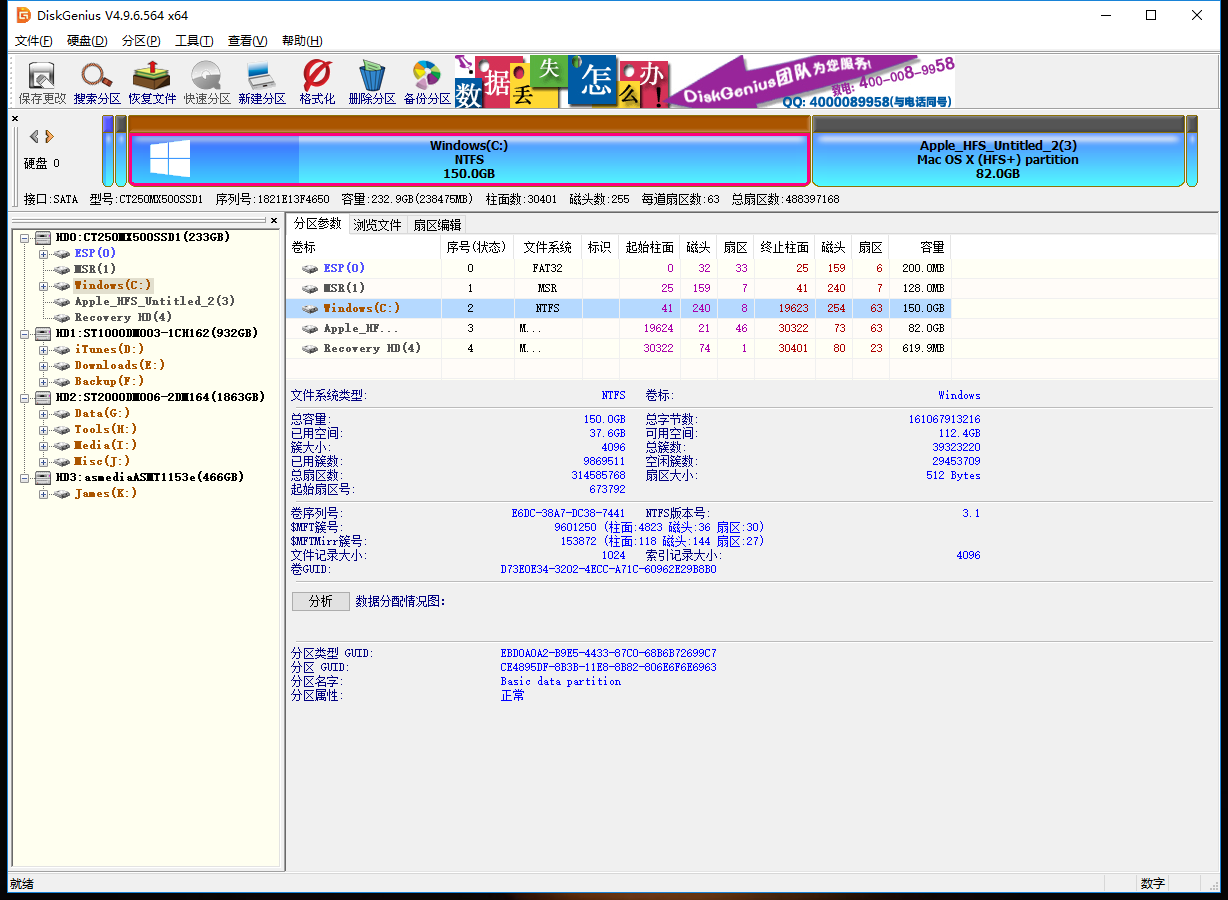Collapse the HD0 disk tree node
Viewport: 1228px width, 900px height.
(x=24, y=237)
